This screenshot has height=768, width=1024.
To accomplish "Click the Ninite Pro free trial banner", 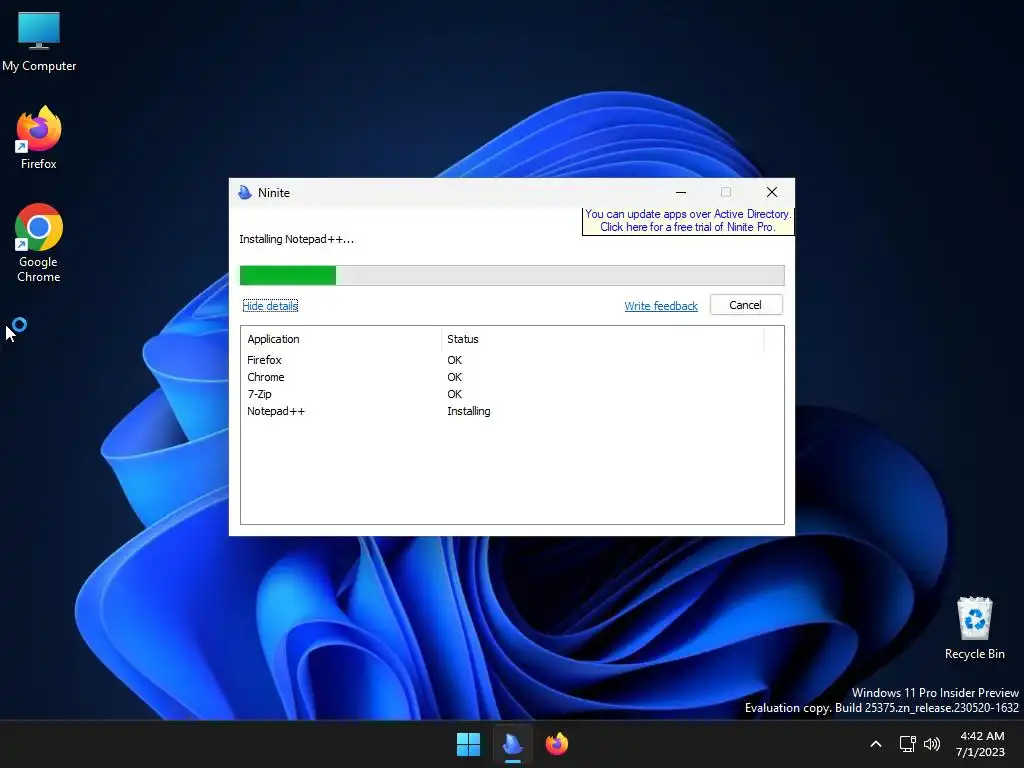I will [x=688, y=221].
